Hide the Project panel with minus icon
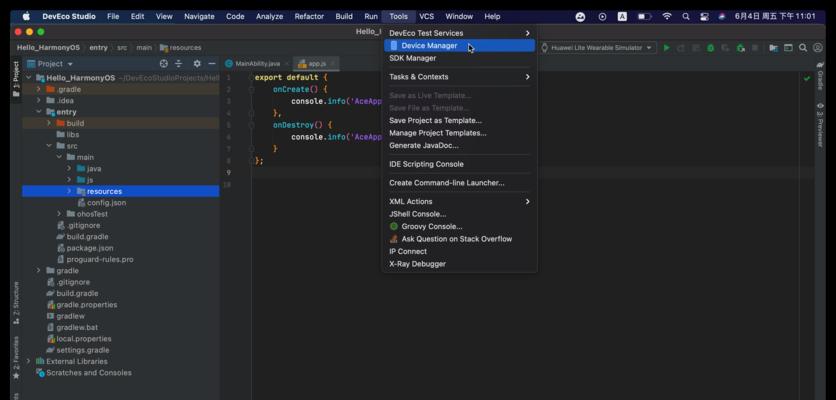Screen dimensions: 836x400 click(x=212, y=64)
